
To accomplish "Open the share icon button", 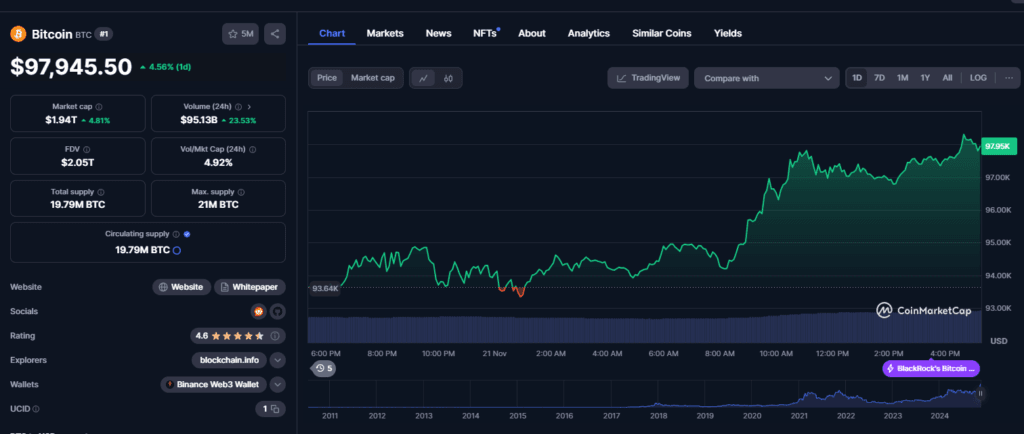I will point(275,34).
